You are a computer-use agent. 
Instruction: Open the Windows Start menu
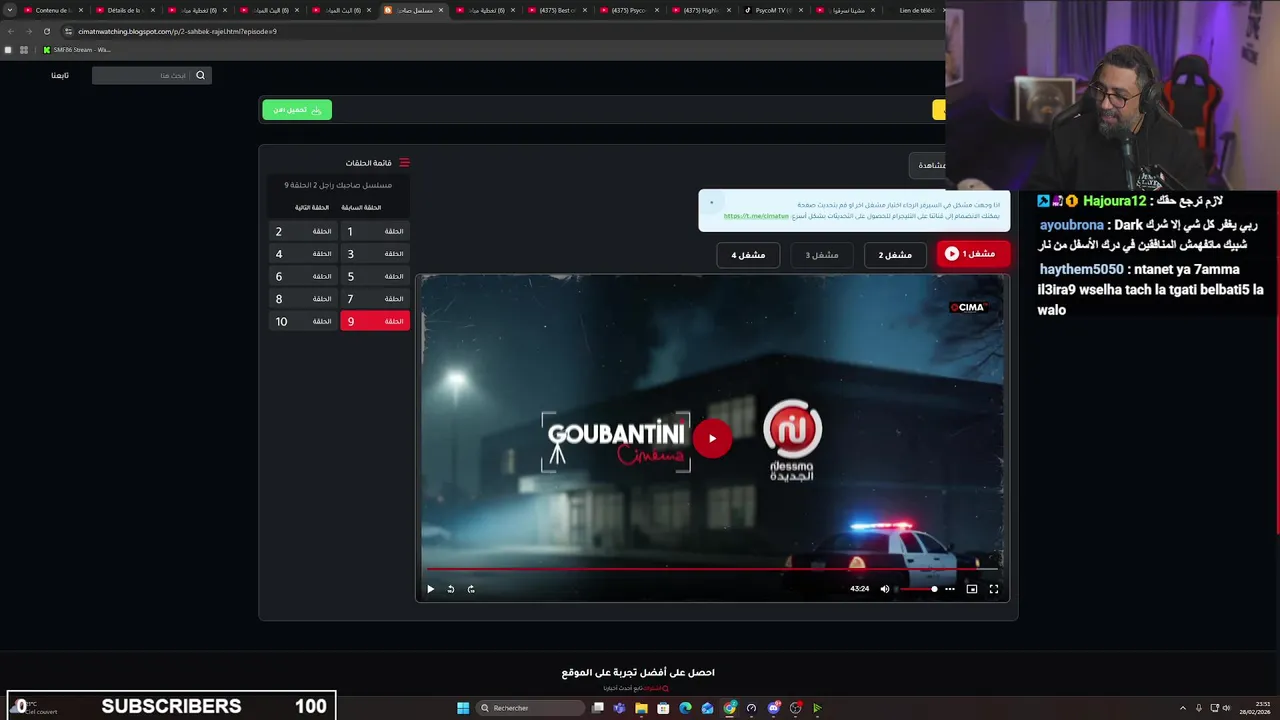(x=463, y=708)
